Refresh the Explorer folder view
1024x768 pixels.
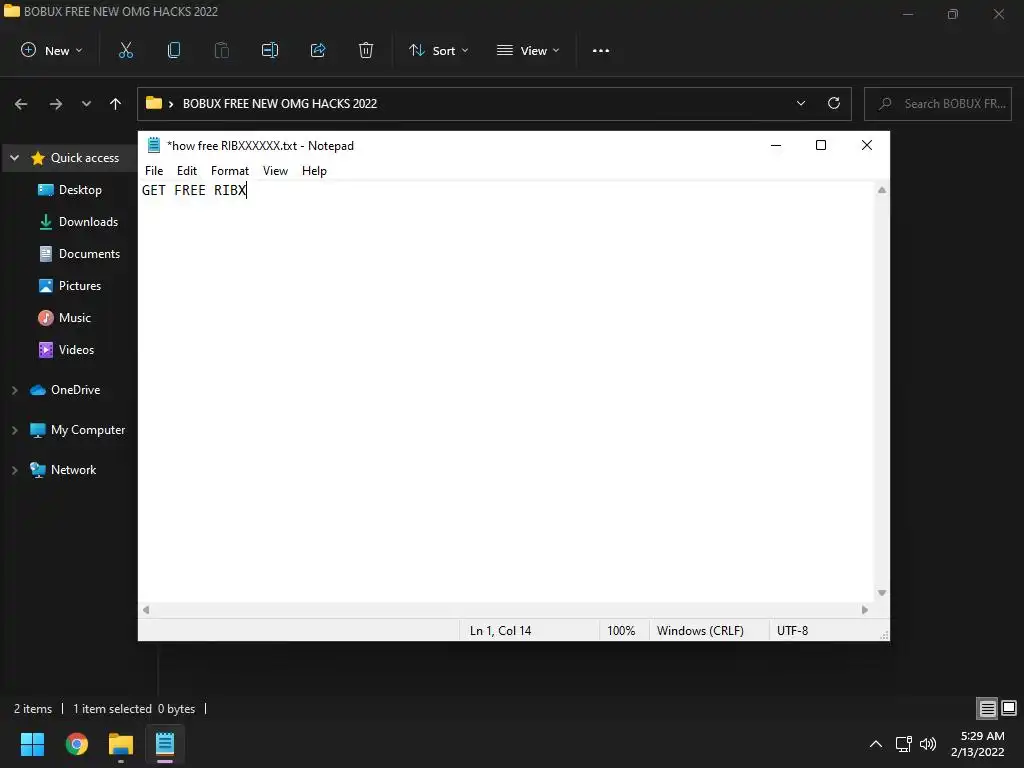point(834,103)
